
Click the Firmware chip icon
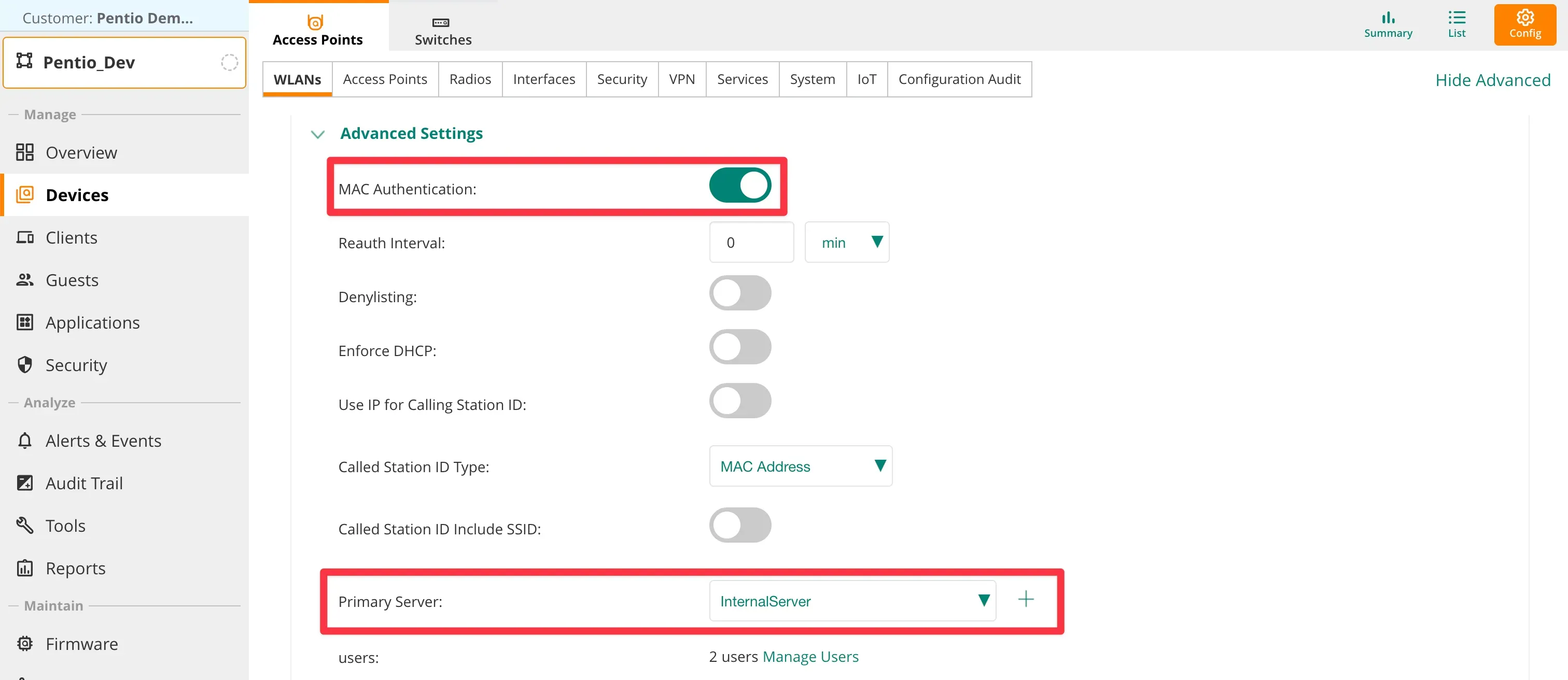[24, 643]
